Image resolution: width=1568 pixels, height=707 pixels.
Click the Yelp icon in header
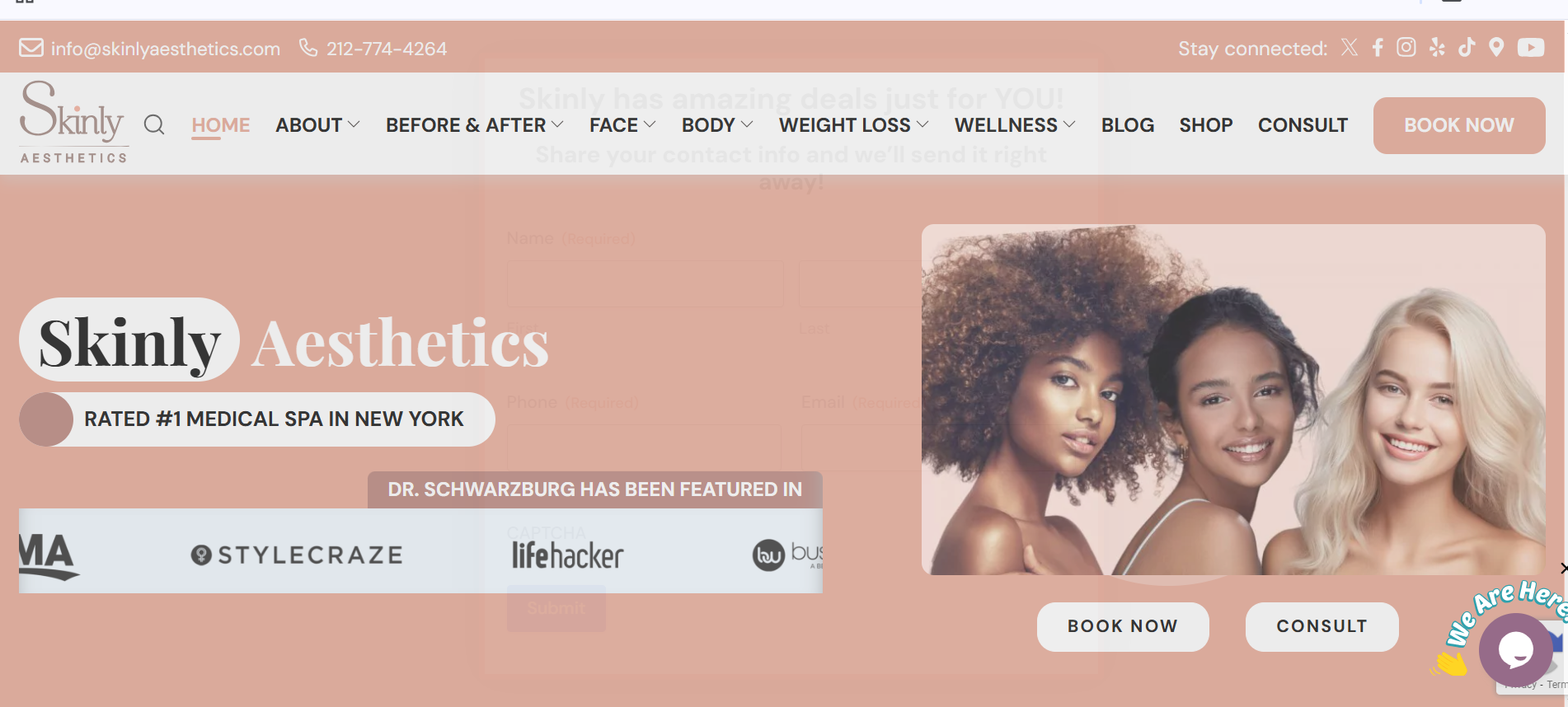(x=1437, y=48)
